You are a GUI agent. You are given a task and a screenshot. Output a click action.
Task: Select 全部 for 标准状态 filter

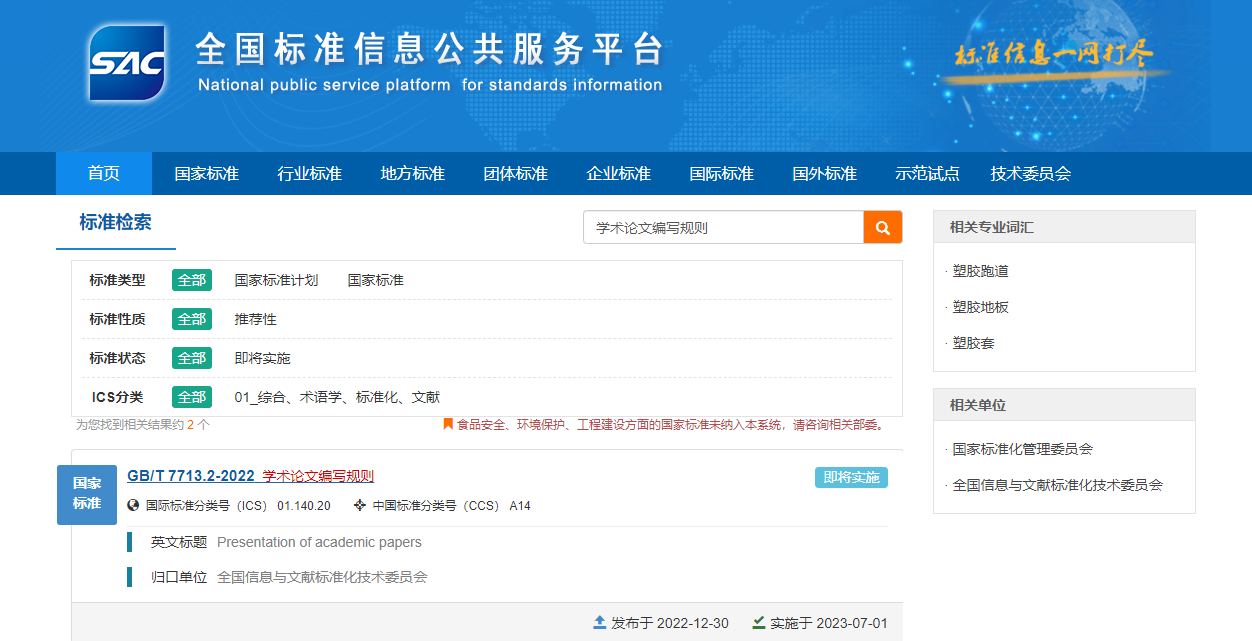coord(192,358)
